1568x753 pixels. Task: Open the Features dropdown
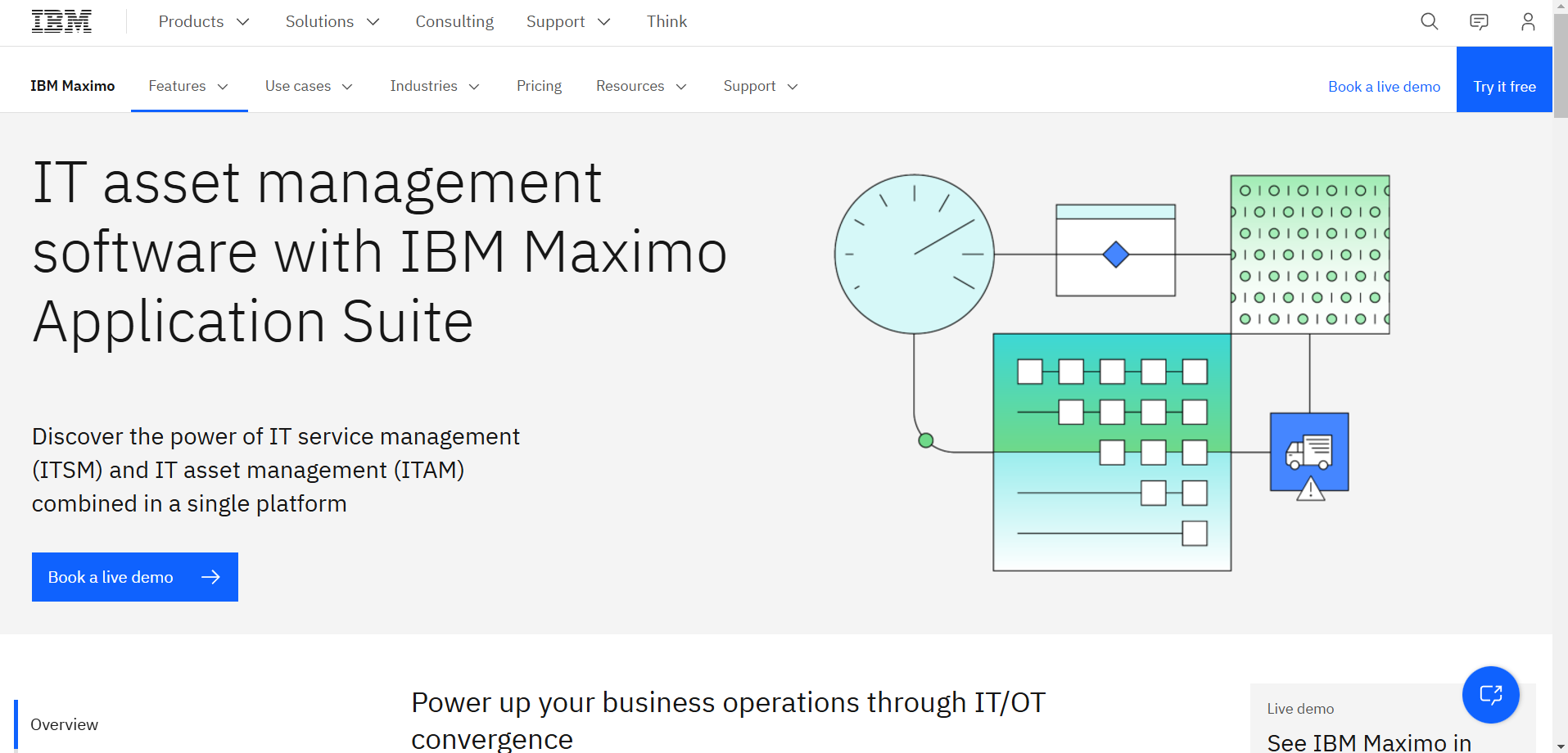[x=189, y=86]
